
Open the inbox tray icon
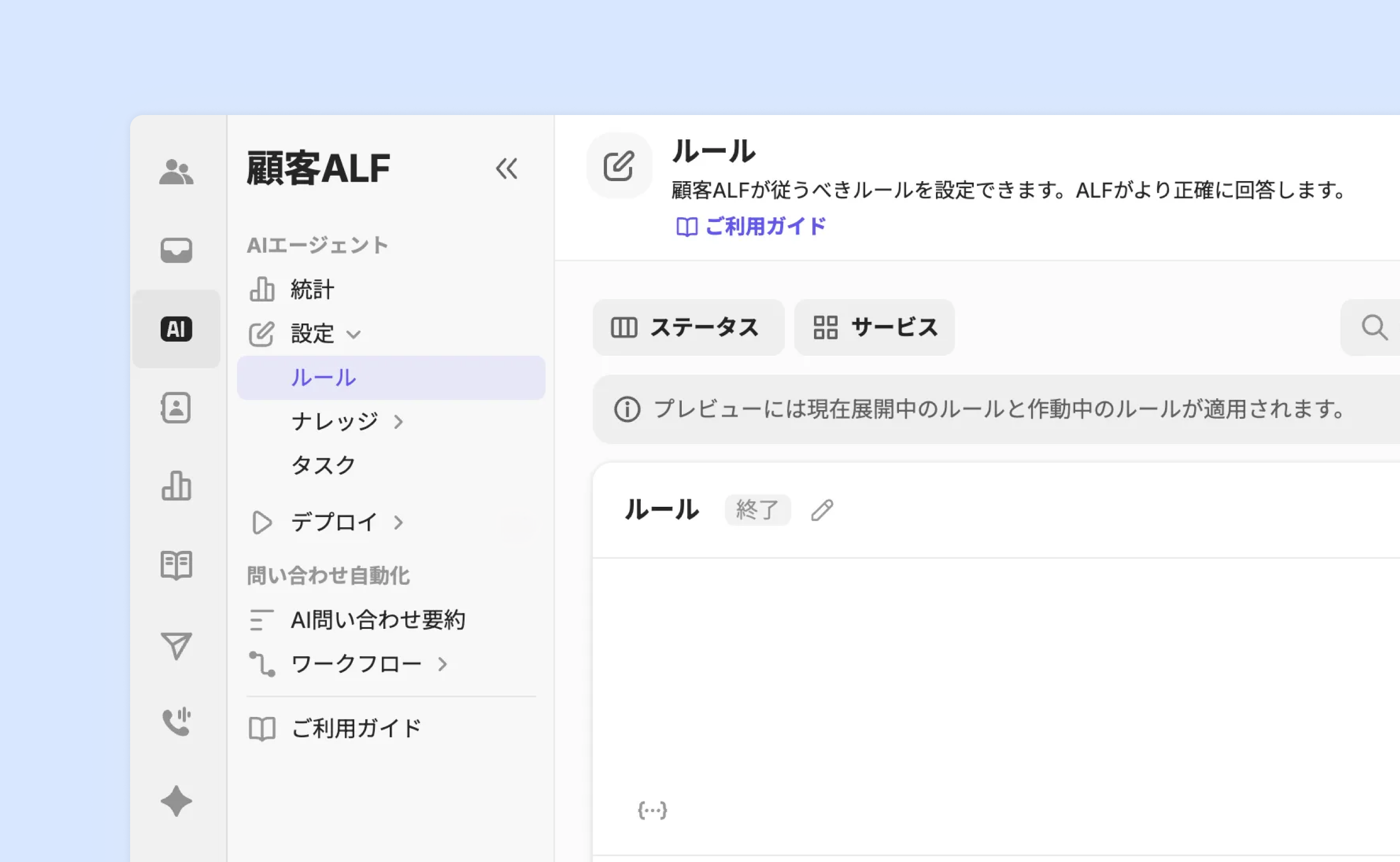(176, 250)
